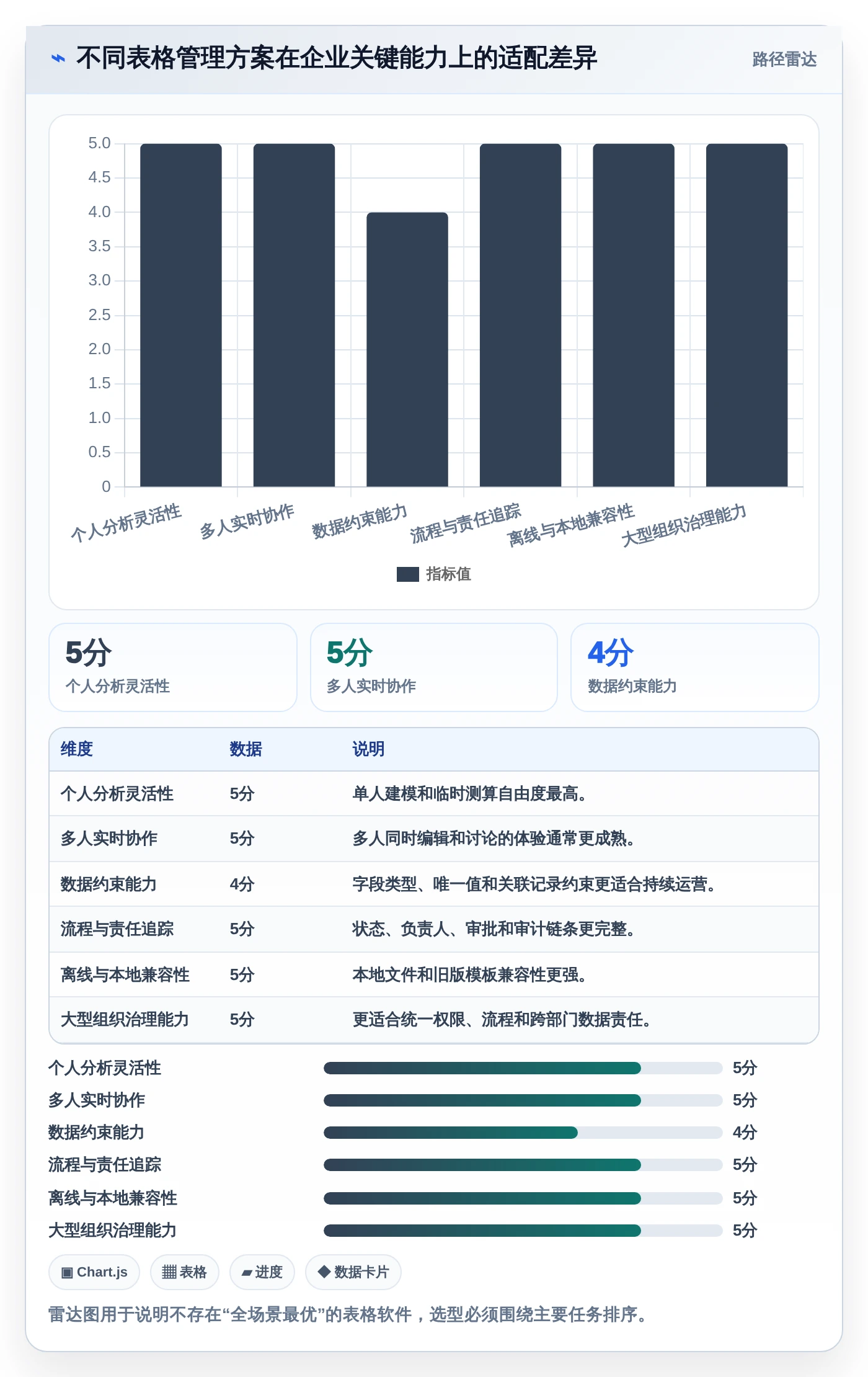The image size is (868, 1377).
Task: Click the blue lightning icon beside title
Action: [x=58, y=58]
